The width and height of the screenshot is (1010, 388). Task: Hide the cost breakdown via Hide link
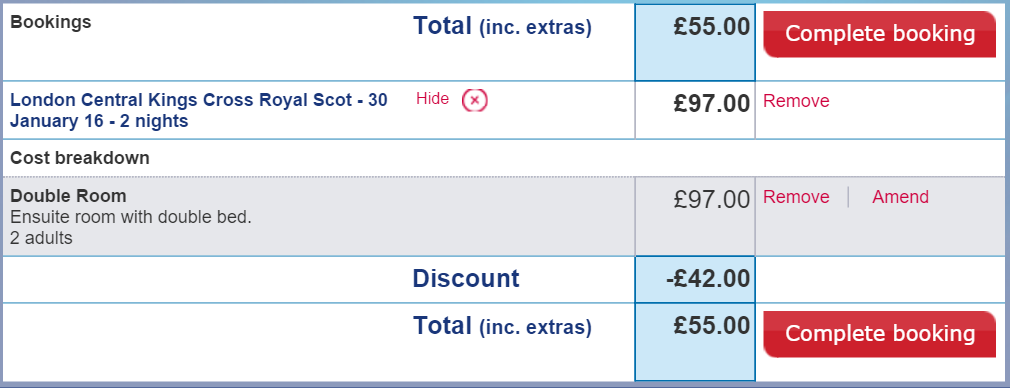(432, 99)
